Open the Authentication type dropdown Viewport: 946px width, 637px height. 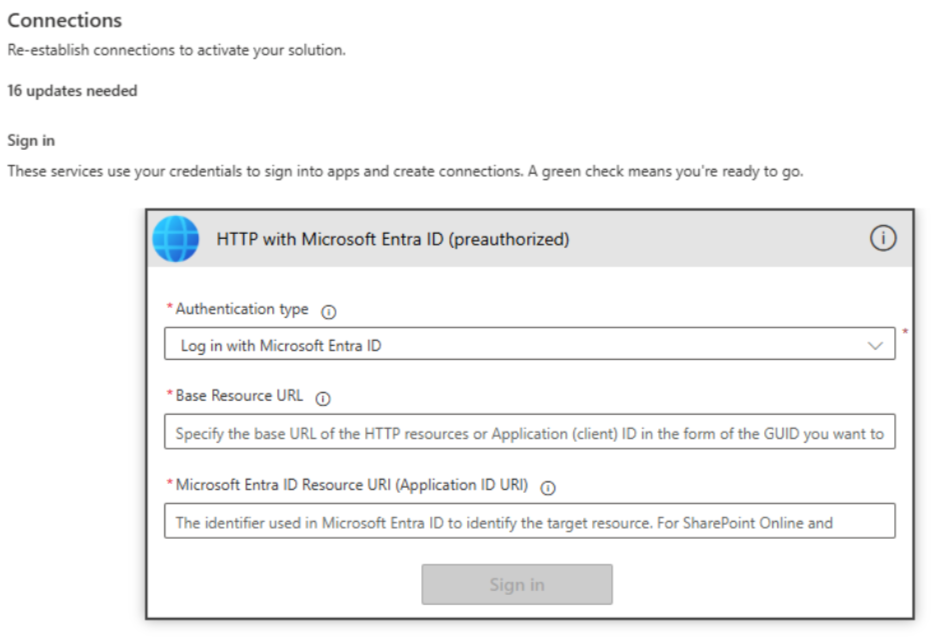point(530,344)
